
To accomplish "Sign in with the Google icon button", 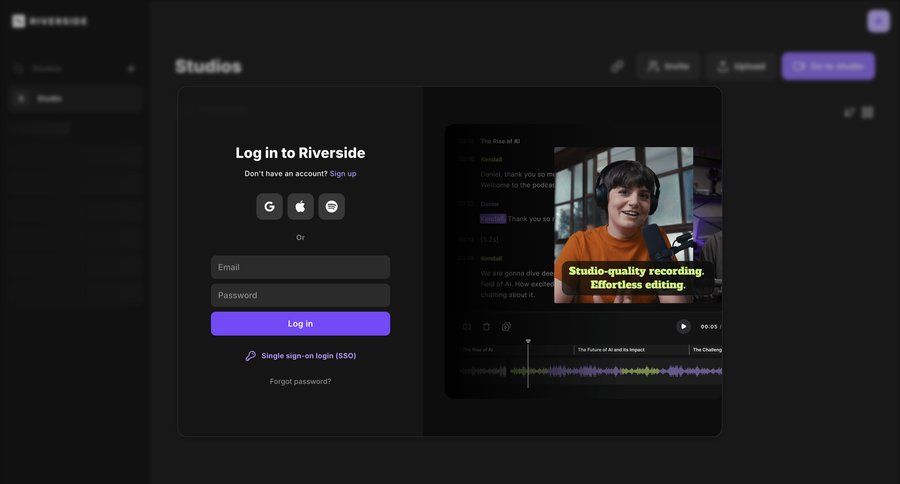I will click(269, 207).
